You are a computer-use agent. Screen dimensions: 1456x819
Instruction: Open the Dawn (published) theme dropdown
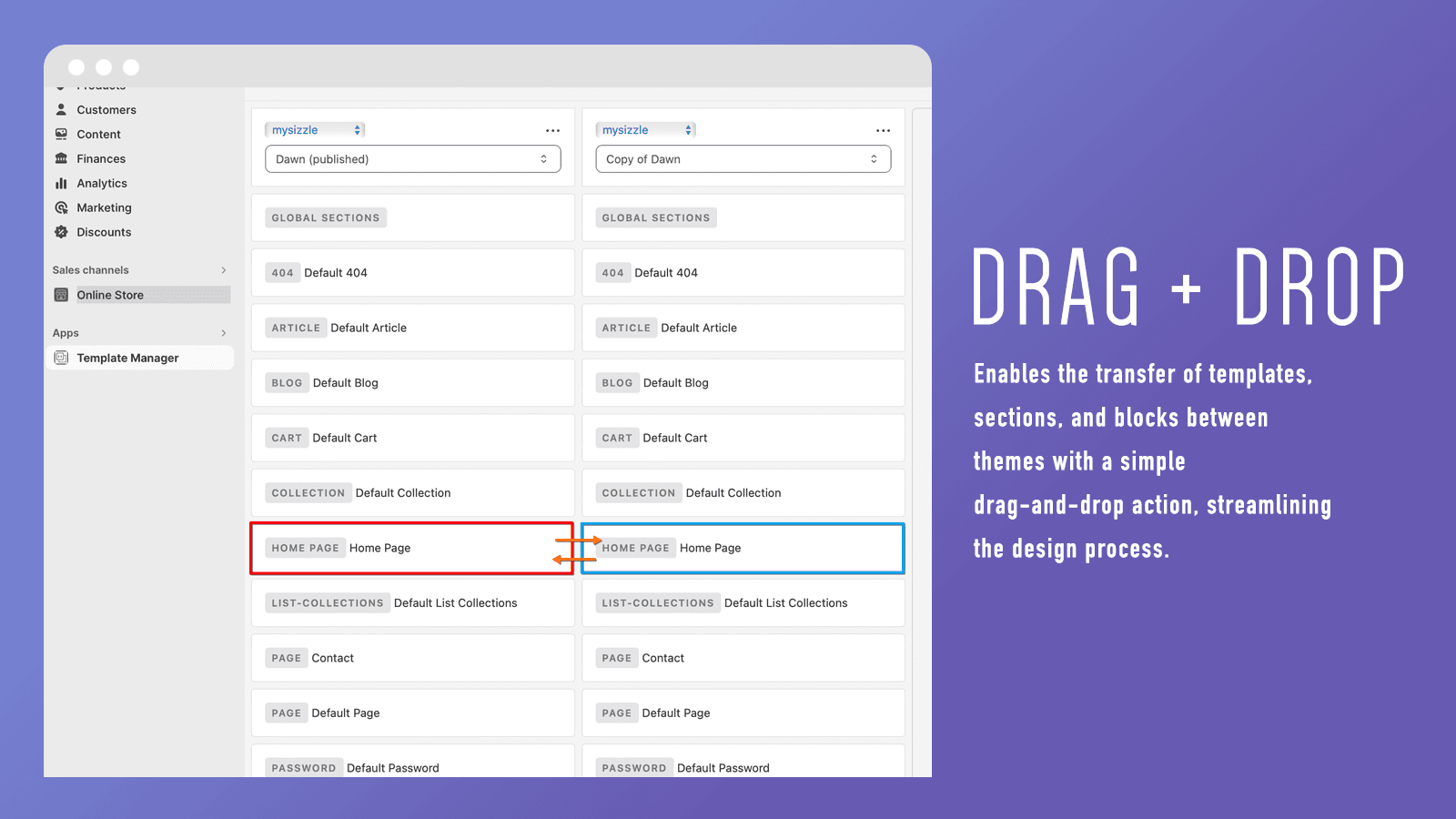412,159
